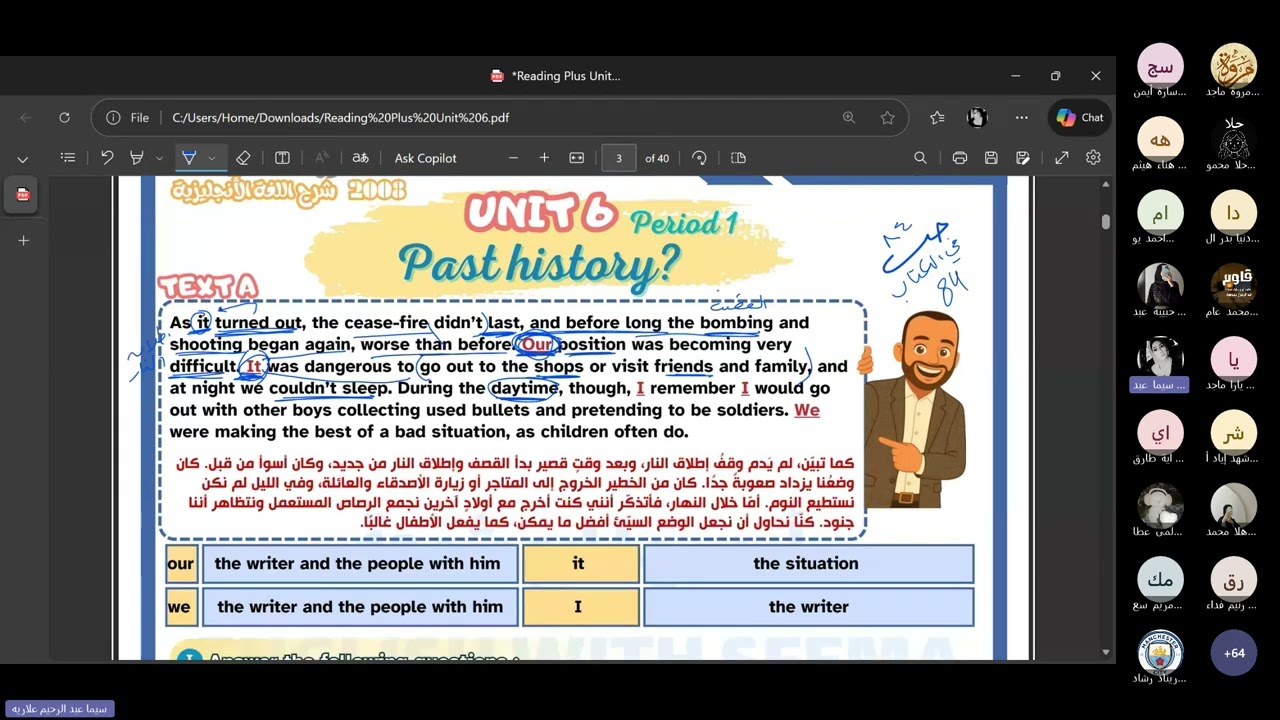Click the page number field showing 3

coord(619,158)
